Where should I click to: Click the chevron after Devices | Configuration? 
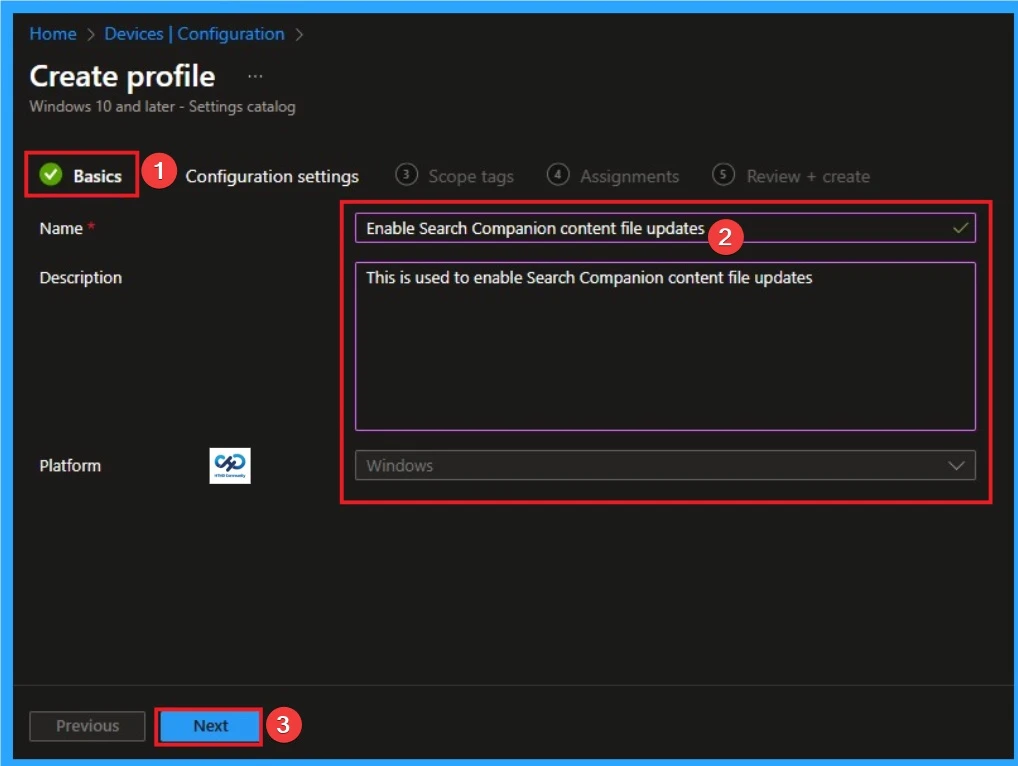297,33
